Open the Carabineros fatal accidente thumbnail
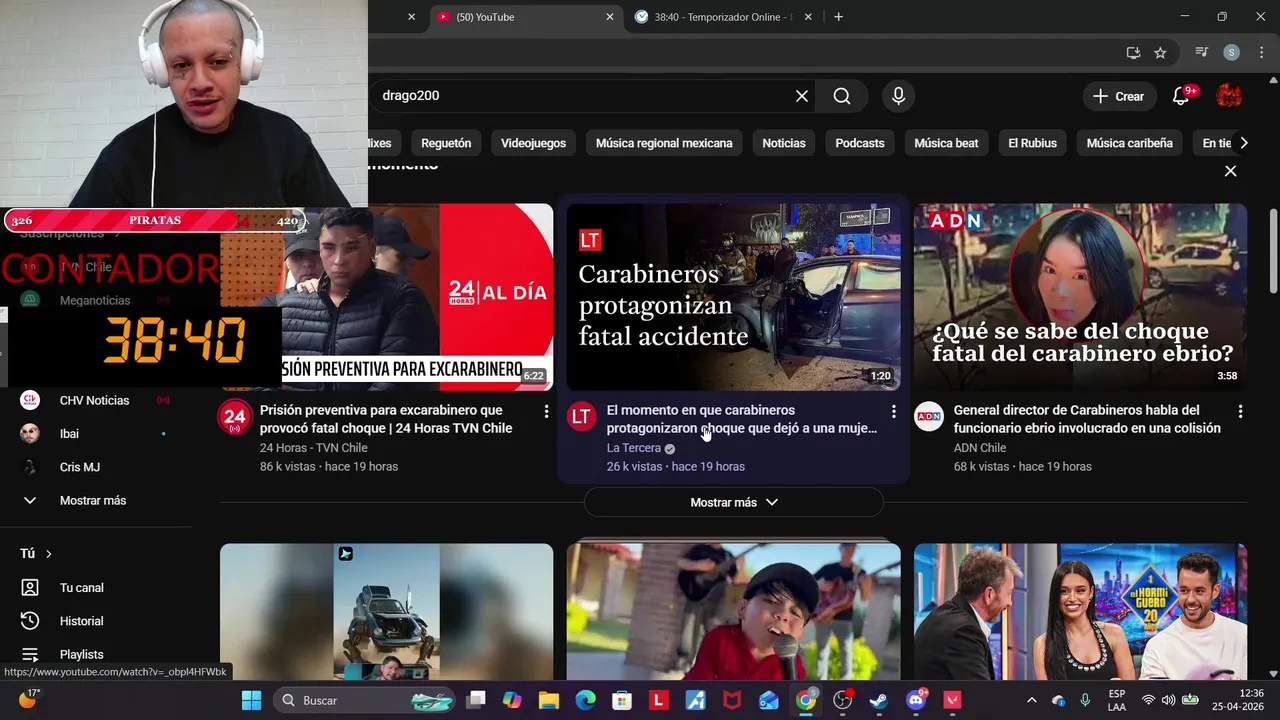 click(733, 297)
